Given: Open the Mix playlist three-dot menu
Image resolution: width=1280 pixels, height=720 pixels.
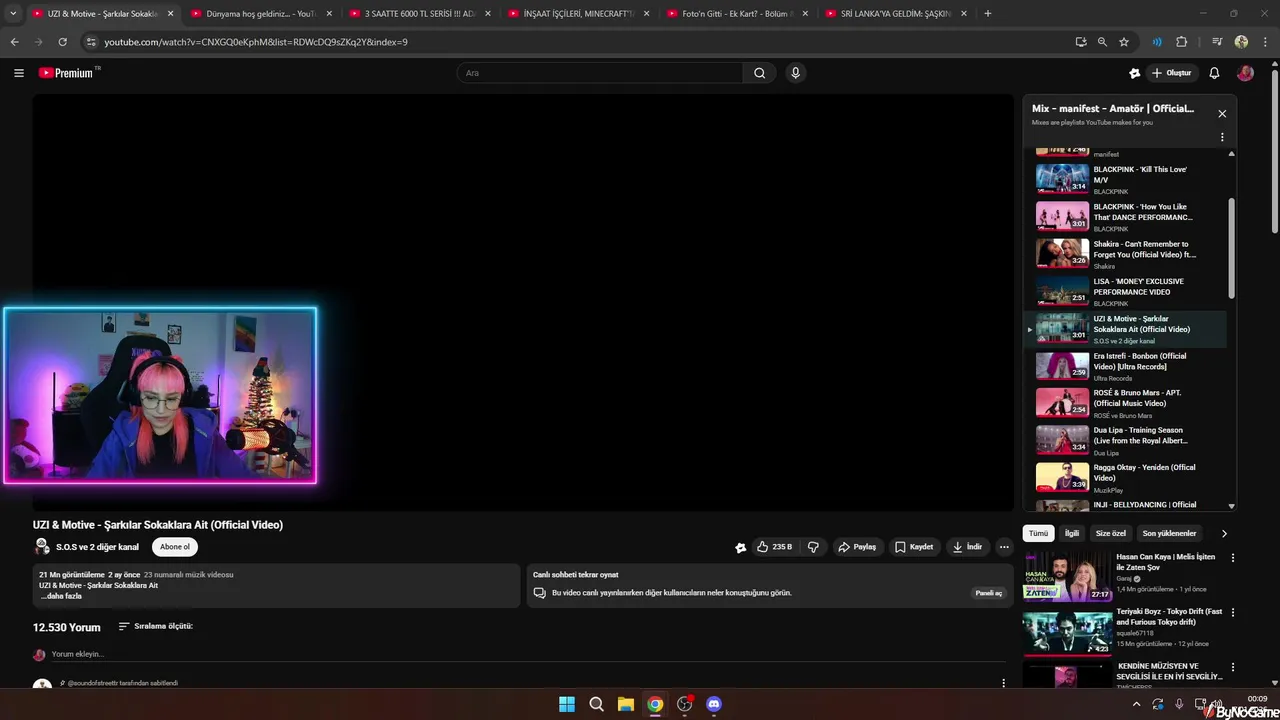Looking at the screenshot, I should point(1222,137).
